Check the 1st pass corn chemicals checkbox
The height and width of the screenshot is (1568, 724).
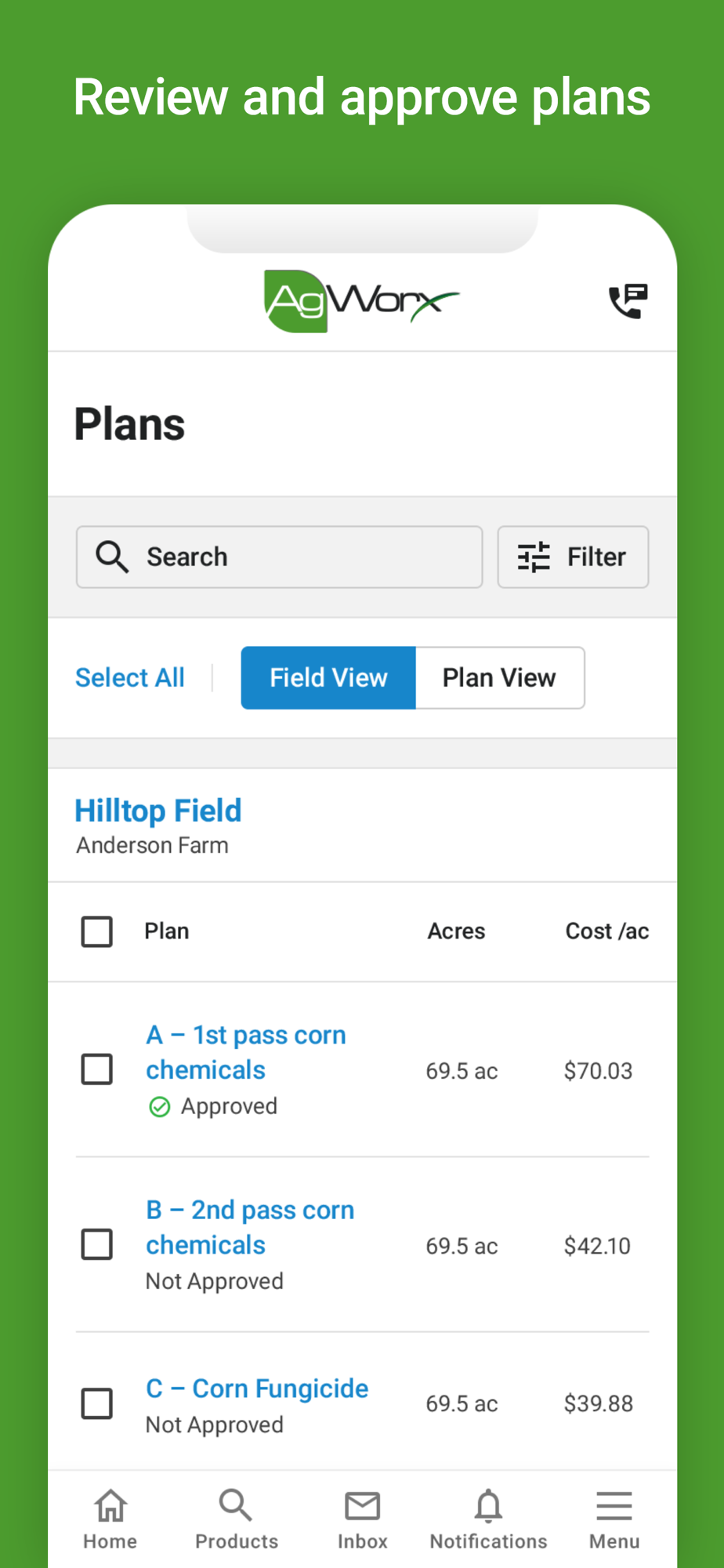tap(97, 1069)
